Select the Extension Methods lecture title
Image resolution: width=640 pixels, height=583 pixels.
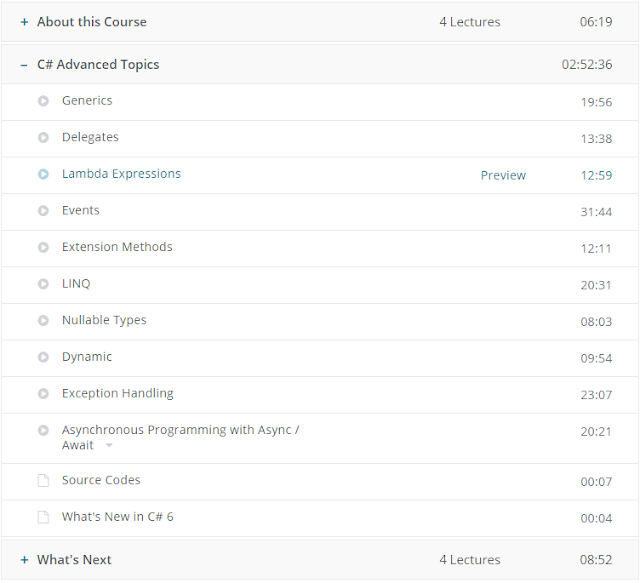[x=117, y=247]
